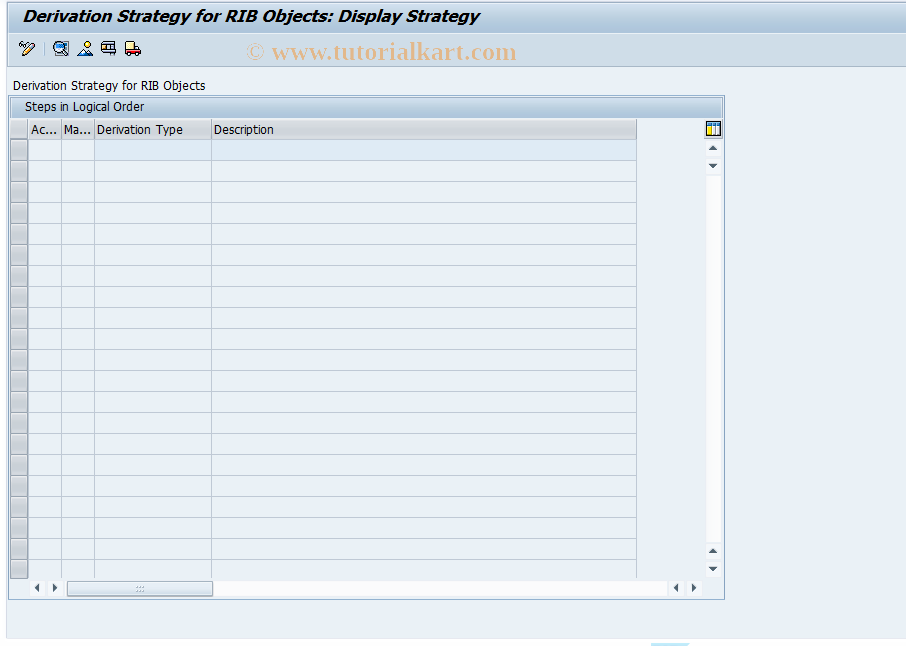The width and height of the screenshot is (906, 646).
Task: Open the detail magnifier icon in the toolbar
Action: click(61, 49)
